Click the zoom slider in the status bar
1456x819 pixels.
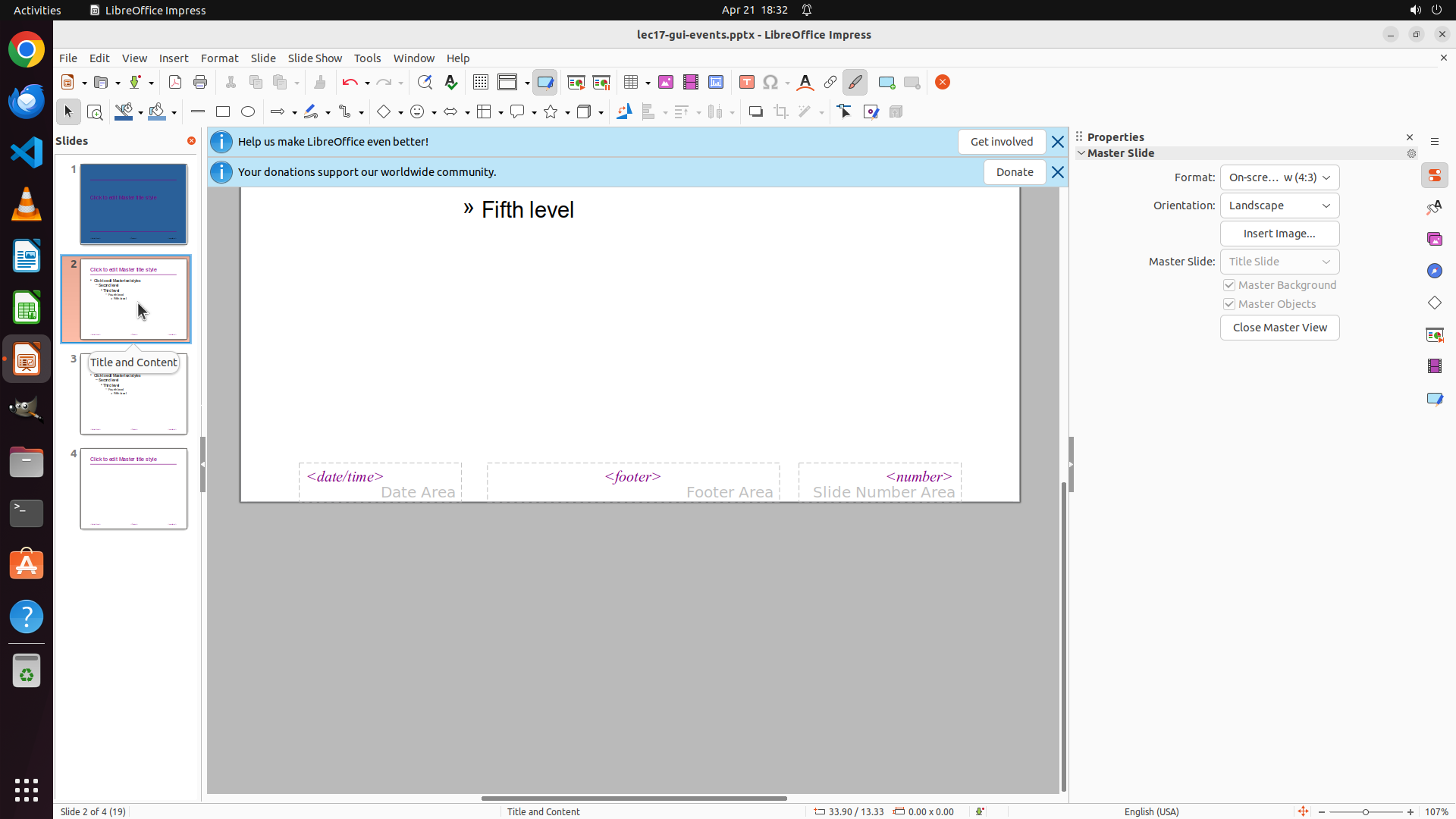1365,811
